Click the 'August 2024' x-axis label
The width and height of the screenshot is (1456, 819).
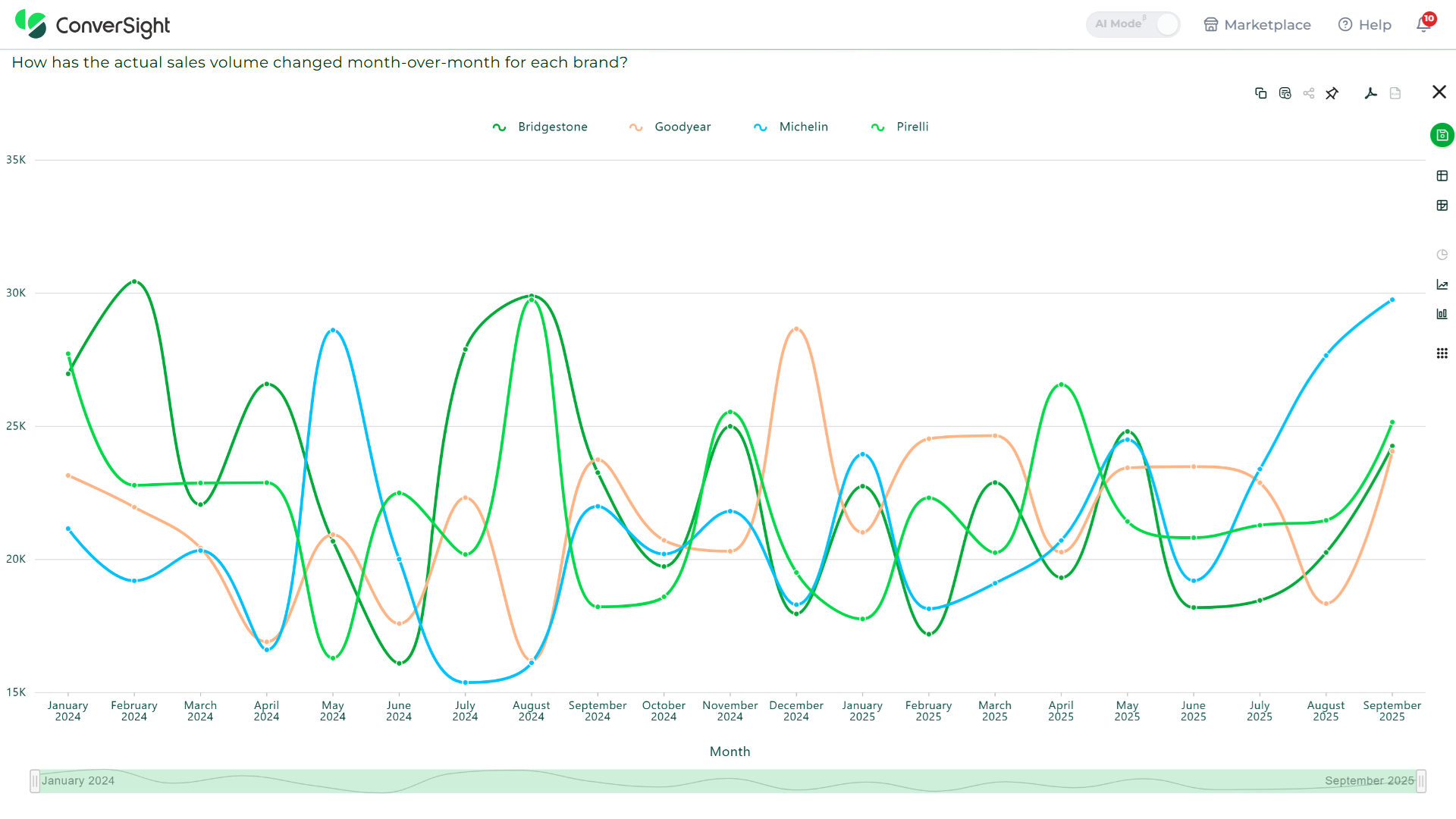click(531, 711)
